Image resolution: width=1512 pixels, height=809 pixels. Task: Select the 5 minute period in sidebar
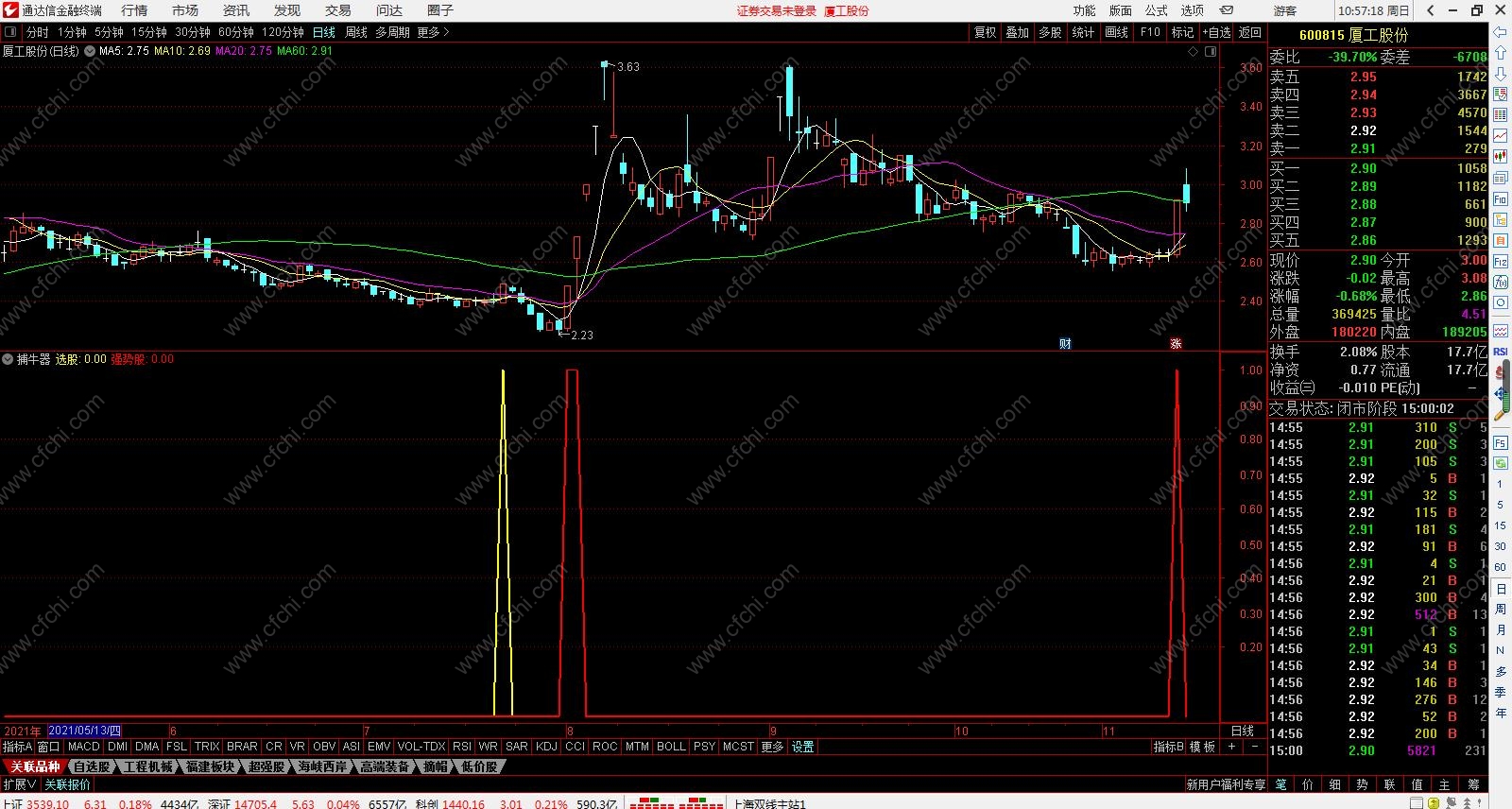[x=1501, y=505]
